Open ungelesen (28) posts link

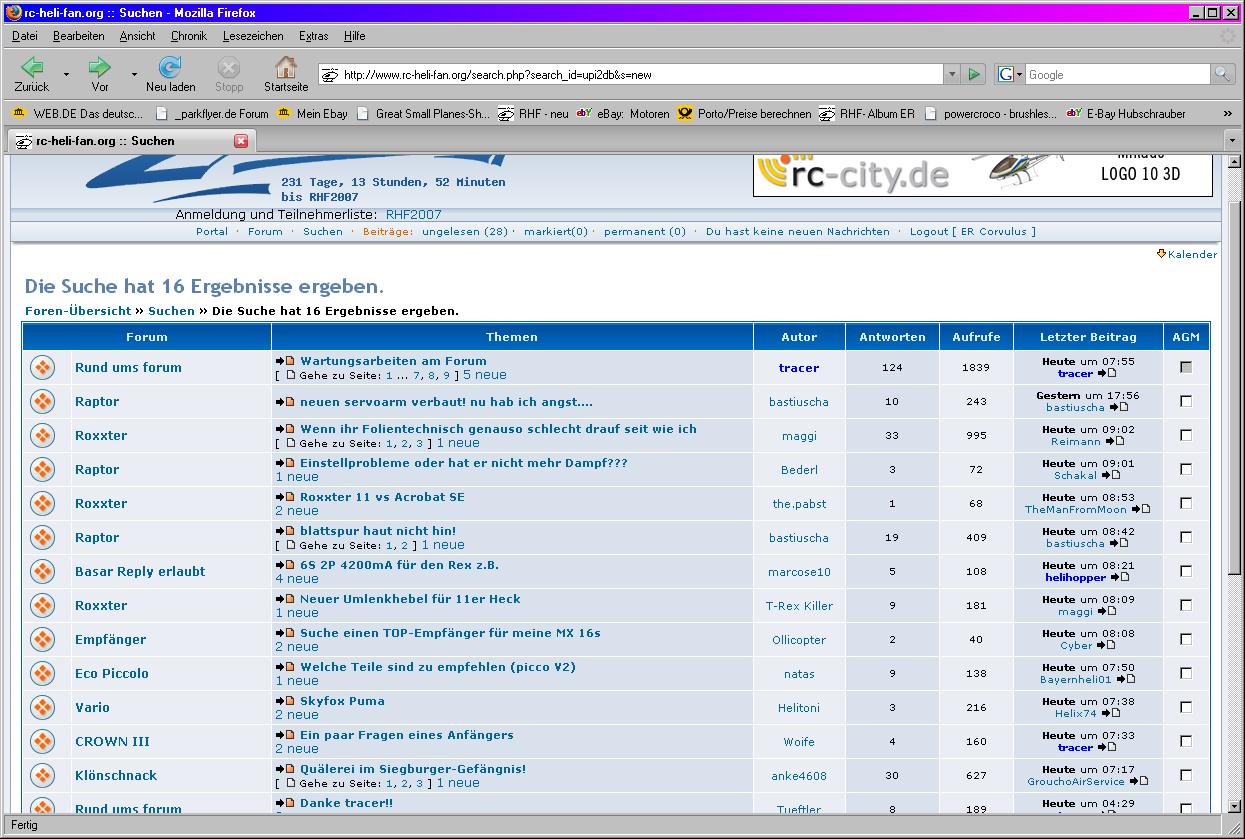(465, 231)
